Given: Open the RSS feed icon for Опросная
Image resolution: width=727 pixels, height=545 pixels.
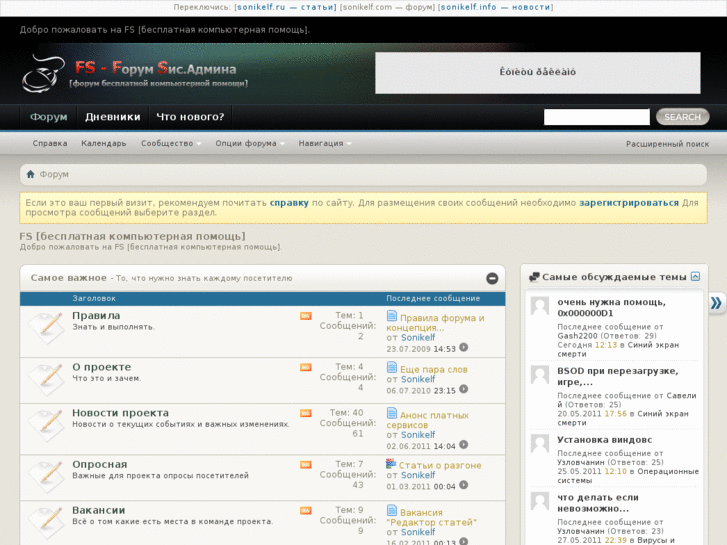Looking at the screenshot, I should click(x=306, y=465).
